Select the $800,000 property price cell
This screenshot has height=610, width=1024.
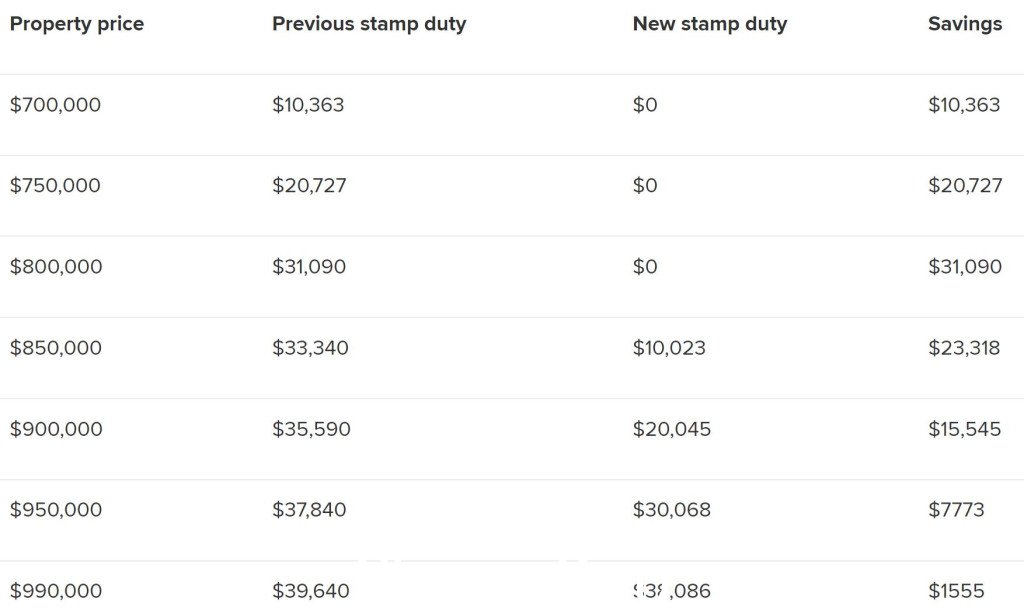click(x=56, y=266)
